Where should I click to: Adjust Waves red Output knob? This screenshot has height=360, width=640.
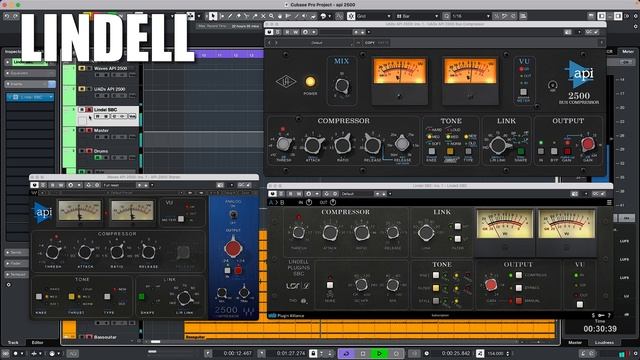[233, 248]
